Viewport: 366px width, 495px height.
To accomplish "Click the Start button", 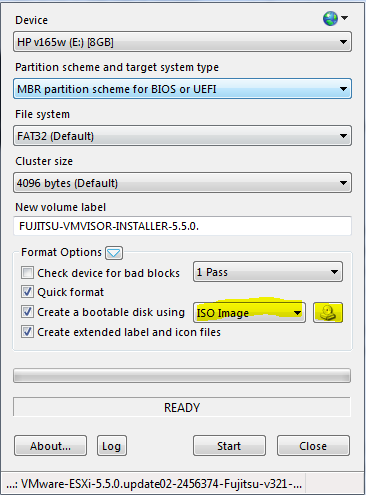I will point(229,446).
